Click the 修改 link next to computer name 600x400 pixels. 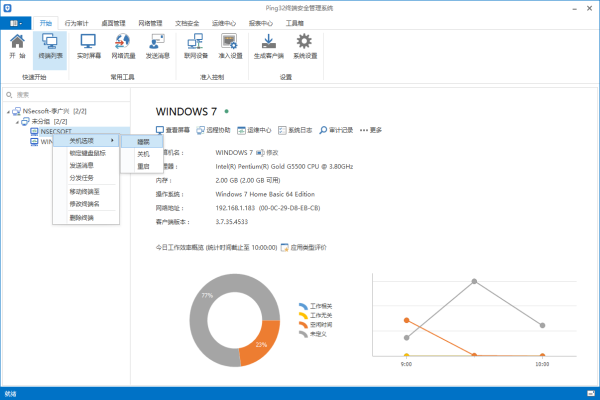pyautogui.click(x=272, y=153)
